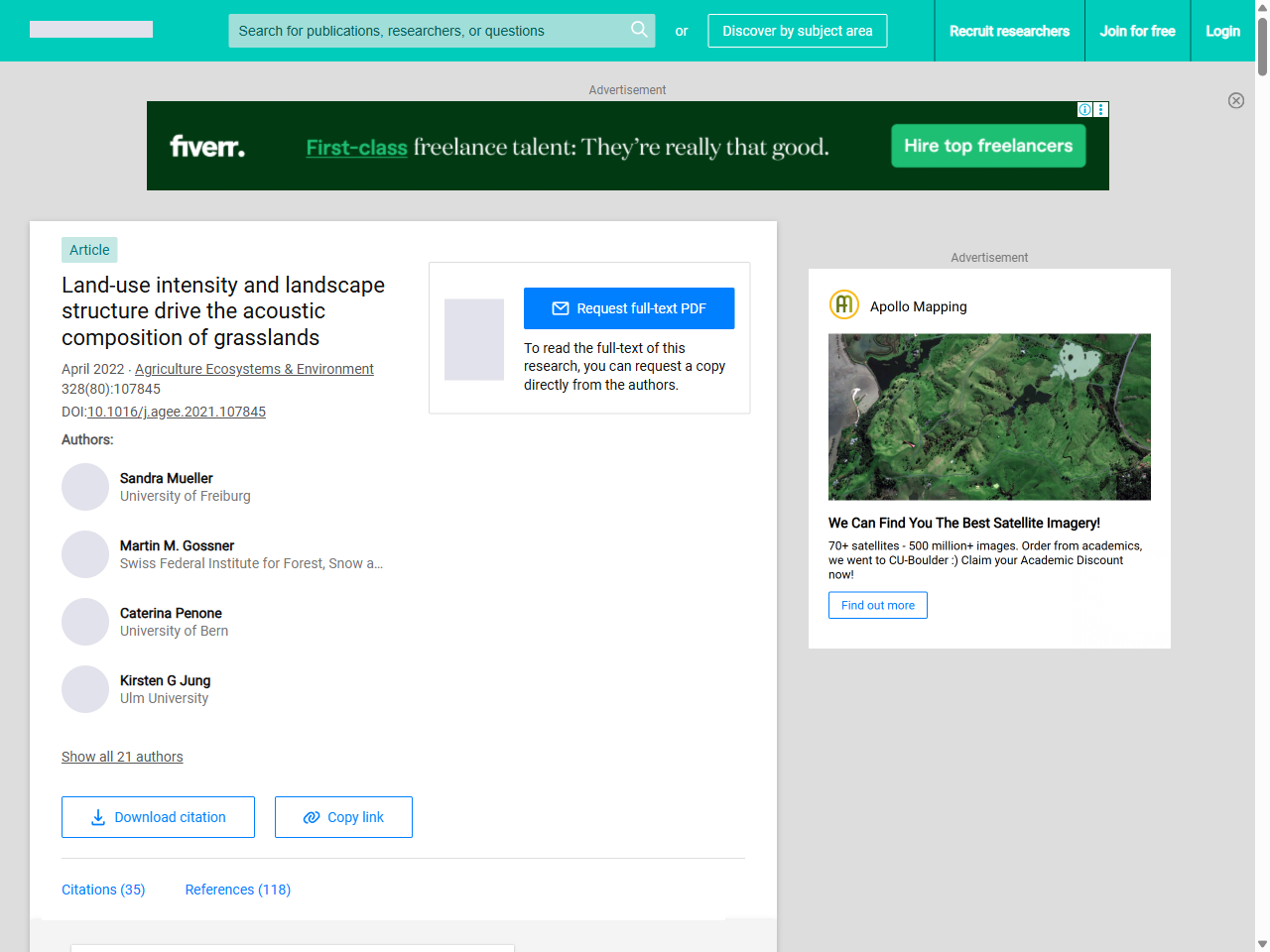Expand Show all 21 authors
Image resolution: width=1270 pixels, height=952 pixels.
[122, 757]
